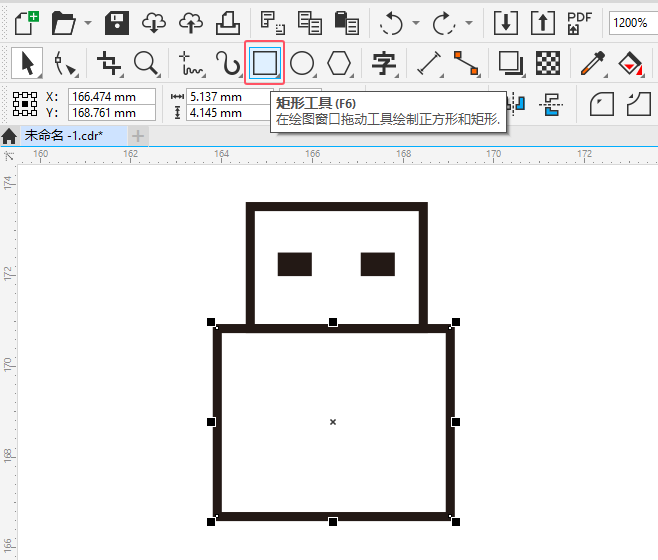Select the Pick tool arrow
The image size is (658, 560).
click(27, 63)
